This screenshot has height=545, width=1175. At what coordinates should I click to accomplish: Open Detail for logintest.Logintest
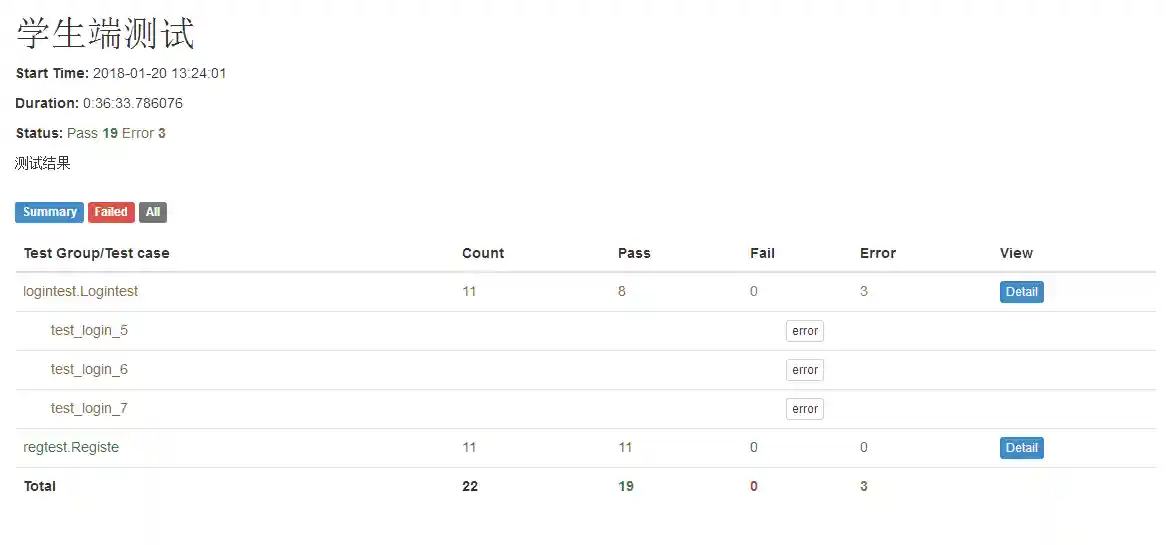pos(1021,292)
